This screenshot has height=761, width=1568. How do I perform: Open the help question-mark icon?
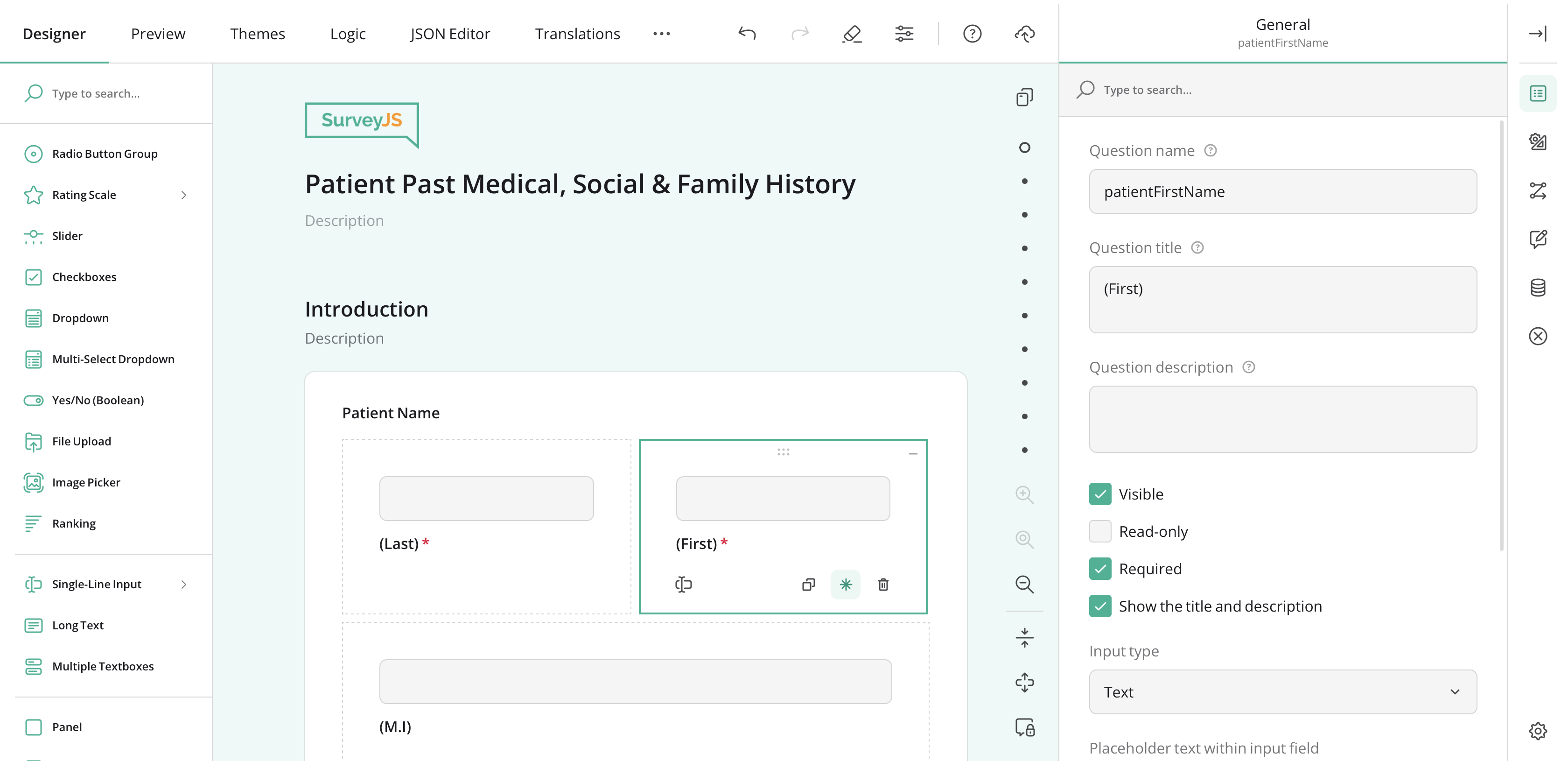(x=972, y=34)
